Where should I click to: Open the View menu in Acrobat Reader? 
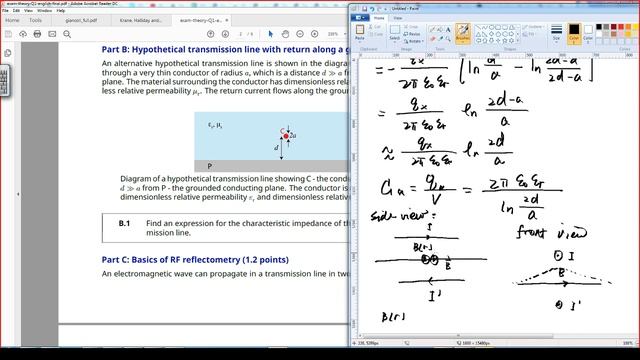(29, 11)
